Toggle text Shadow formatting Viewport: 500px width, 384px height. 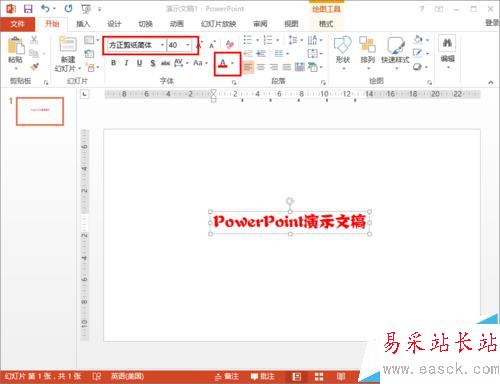click(152, 63)
